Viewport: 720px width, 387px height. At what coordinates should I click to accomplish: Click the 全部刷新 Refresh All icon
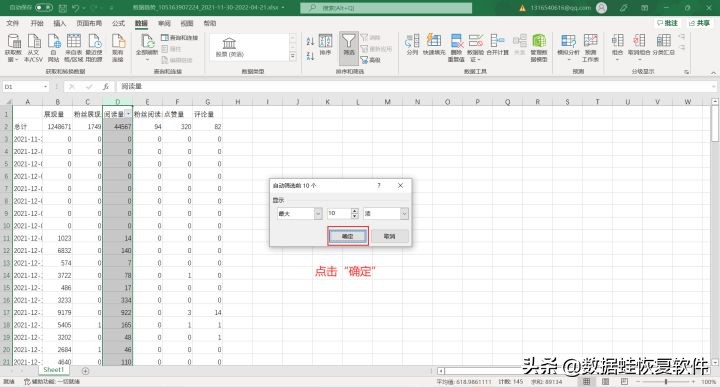[147, 47]
